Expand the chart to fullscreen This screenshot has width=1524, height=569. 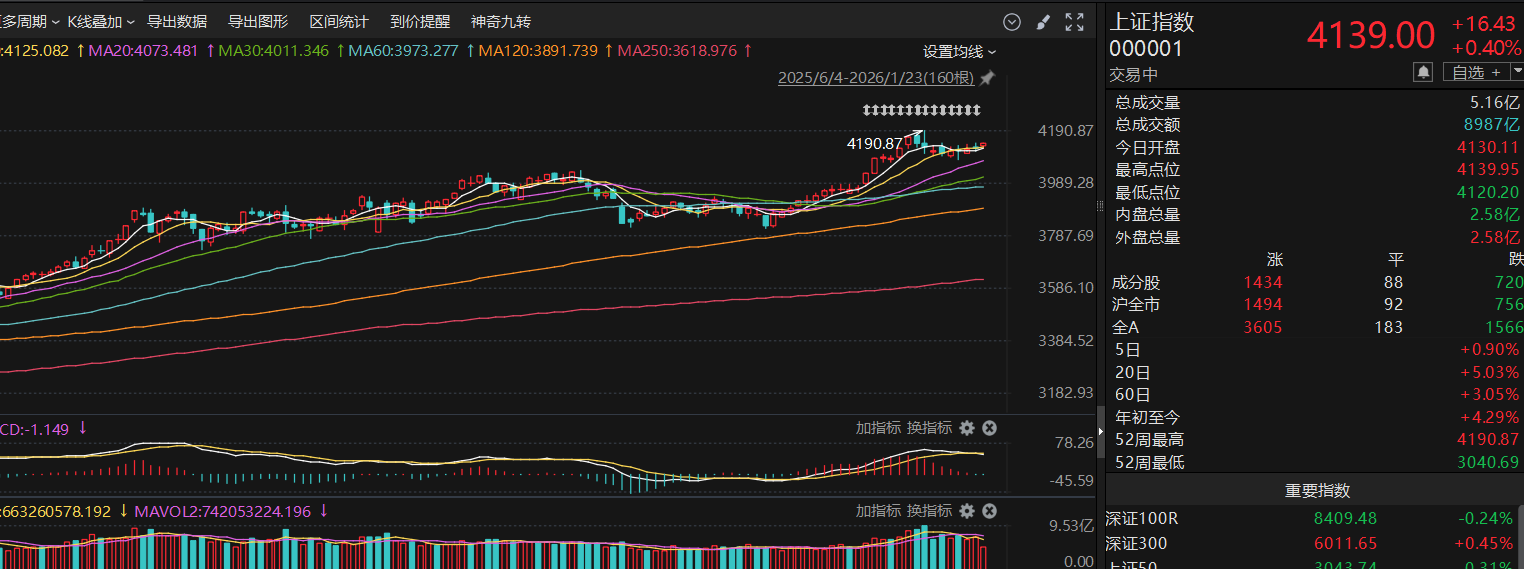coord(1074,22)
